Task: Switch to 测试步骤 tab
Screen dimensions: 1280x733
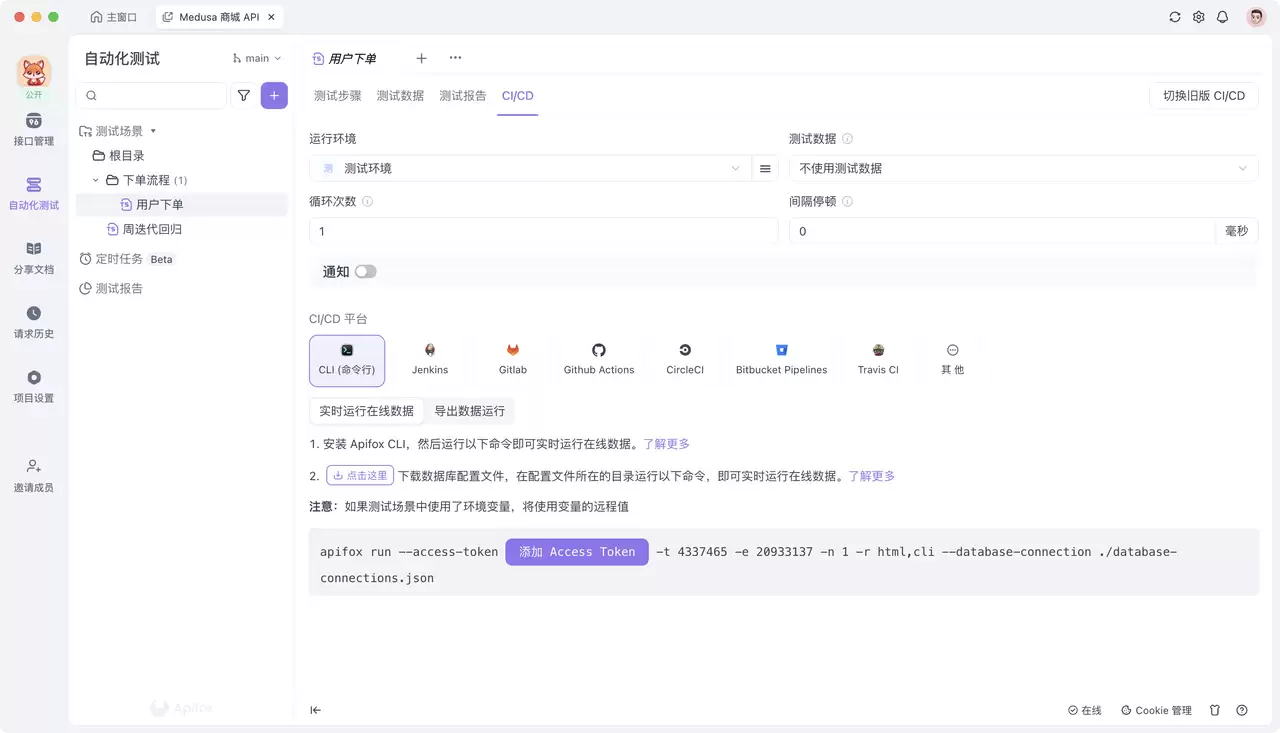Action: point(337,96)
